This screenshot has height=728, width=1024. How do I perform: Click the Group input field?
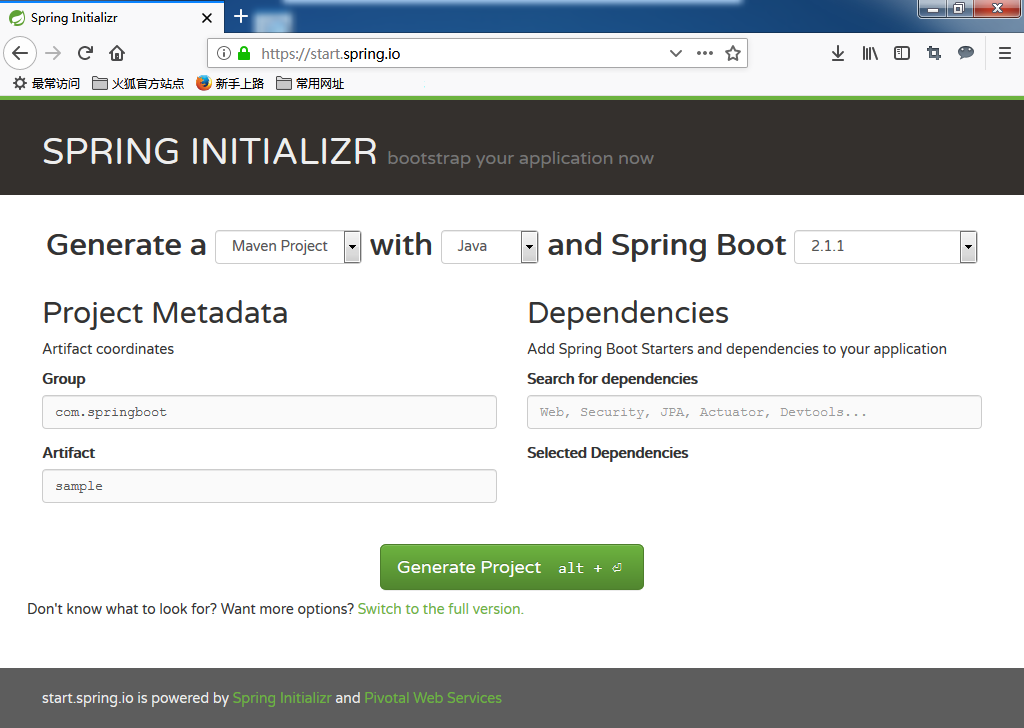click(269, 412)
